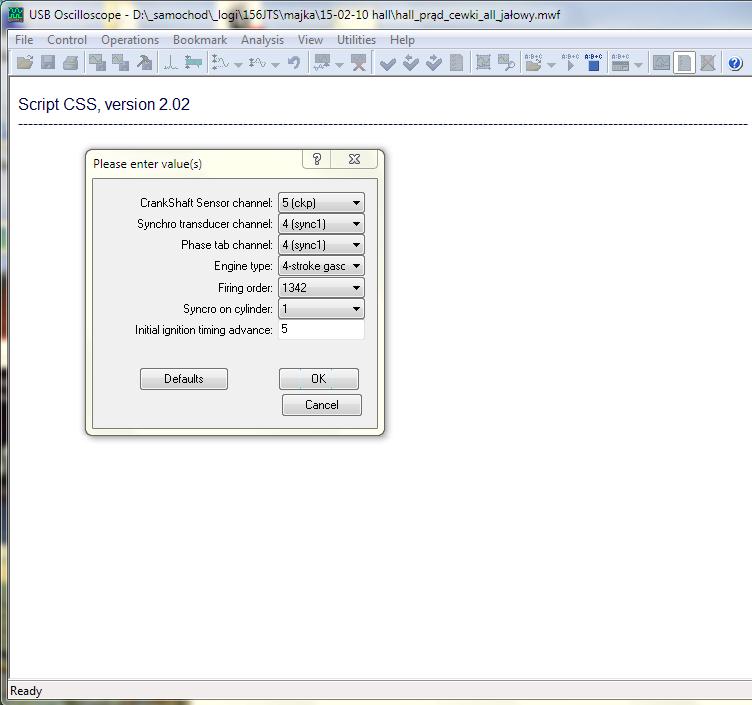The image size is (752, 705).
Task: Click the monitor with waveform icon
Action: pyautogui.click(x=322, y=63)
